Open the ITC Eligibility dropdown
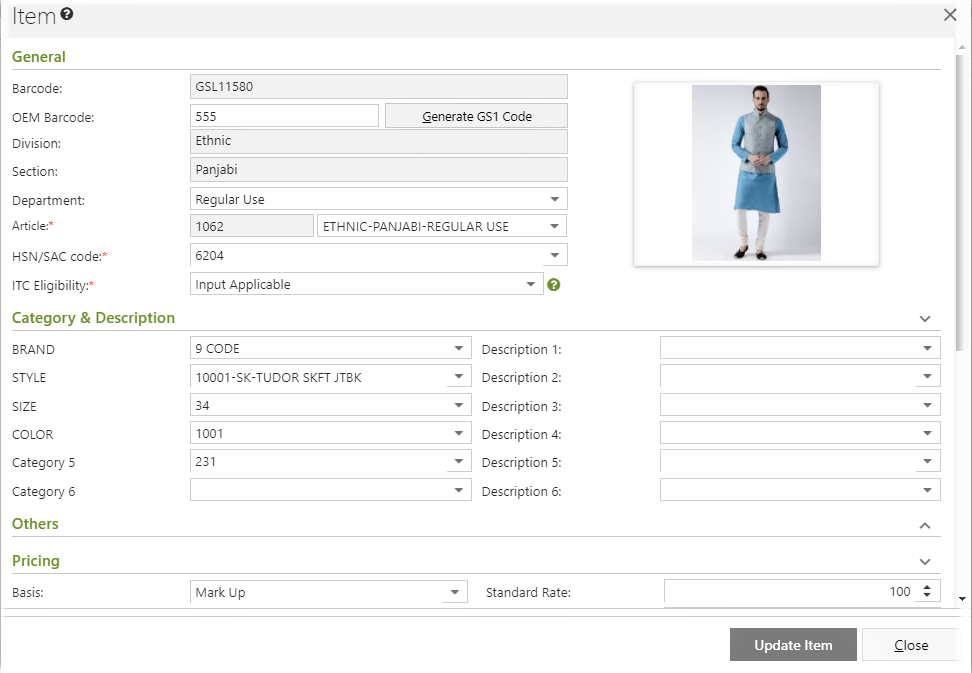 pos(531,284)
